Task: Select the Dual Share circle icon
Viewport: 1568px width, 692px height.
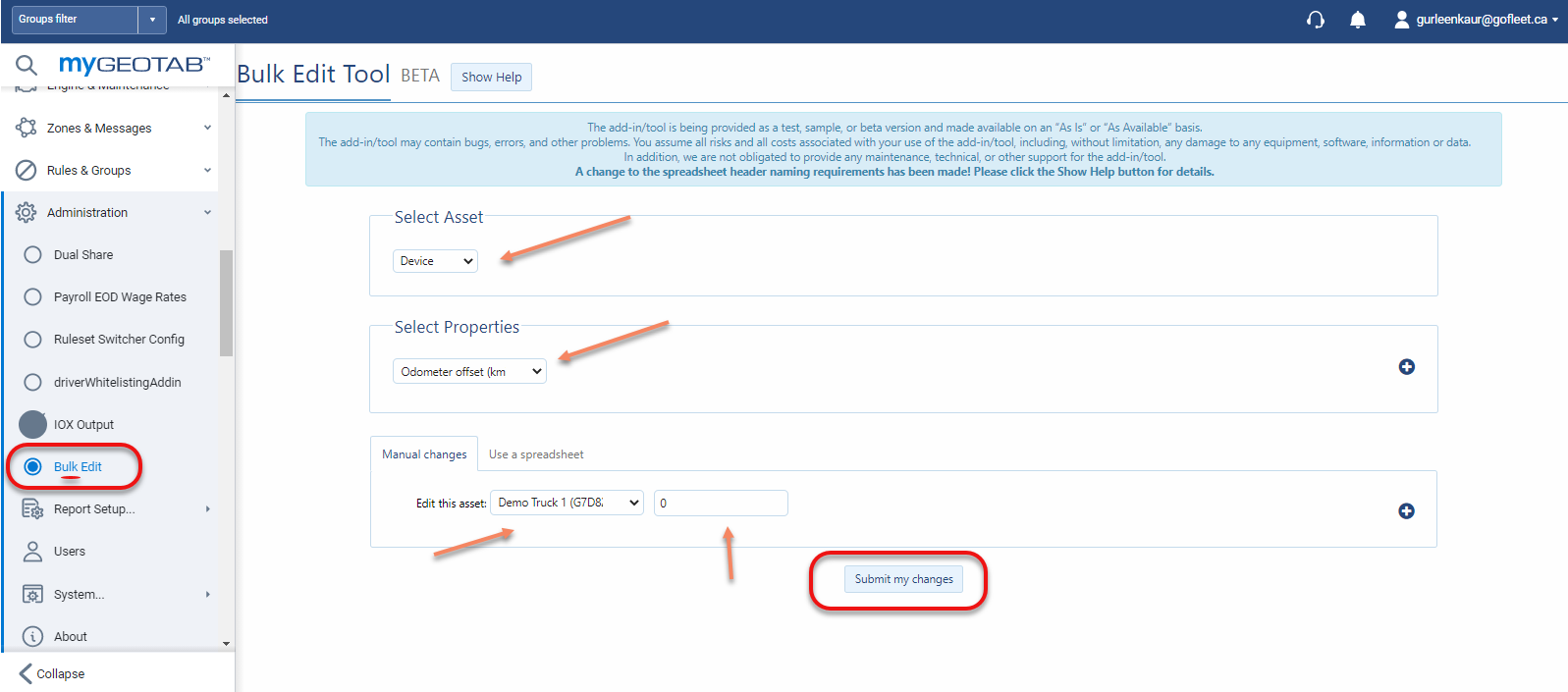Action: click(x=32, y=254)
